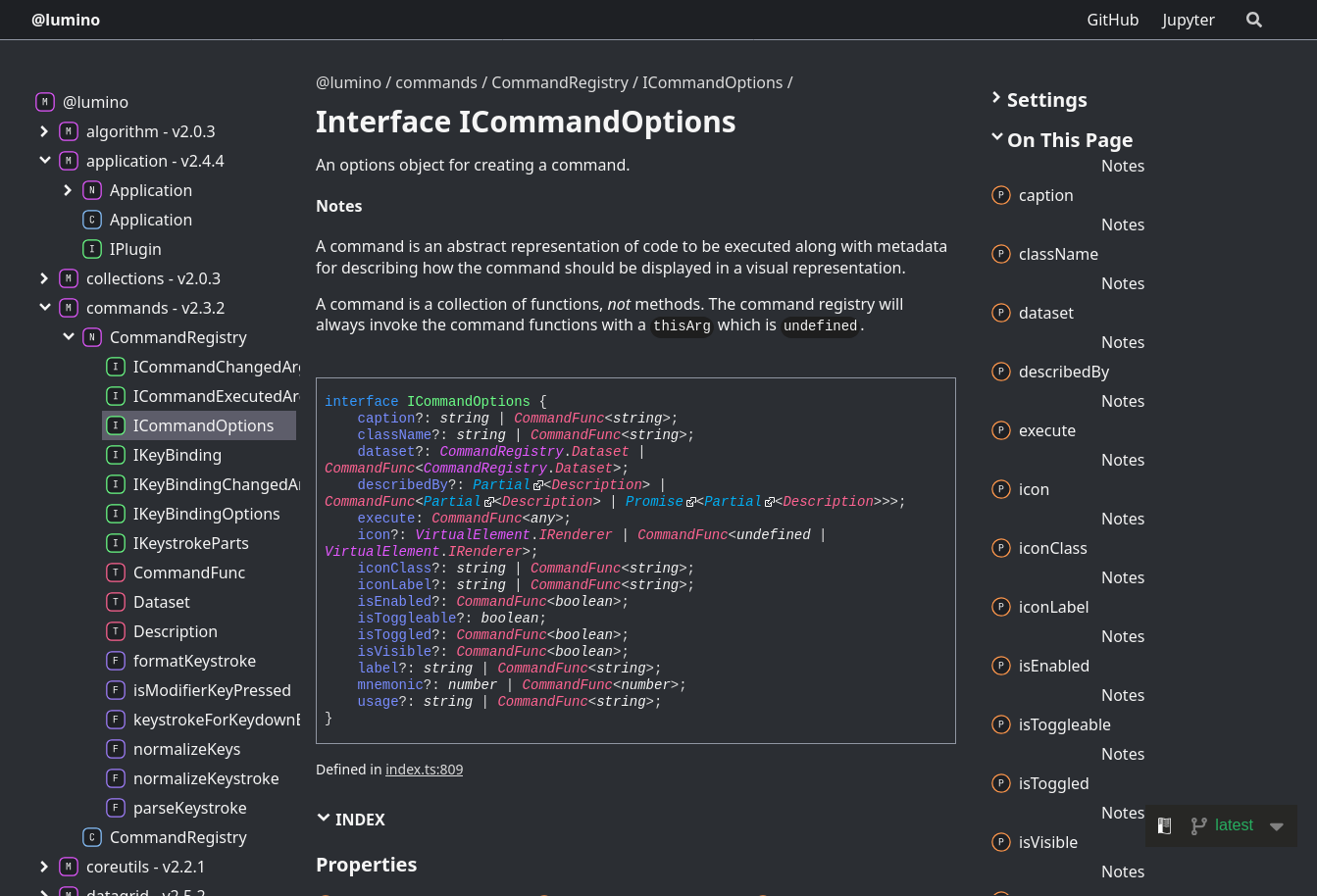The width and height of the screenshot is (1317, 896).
Task: Collapse the CommandRegistry namespace node
Action: pos(68,337)
